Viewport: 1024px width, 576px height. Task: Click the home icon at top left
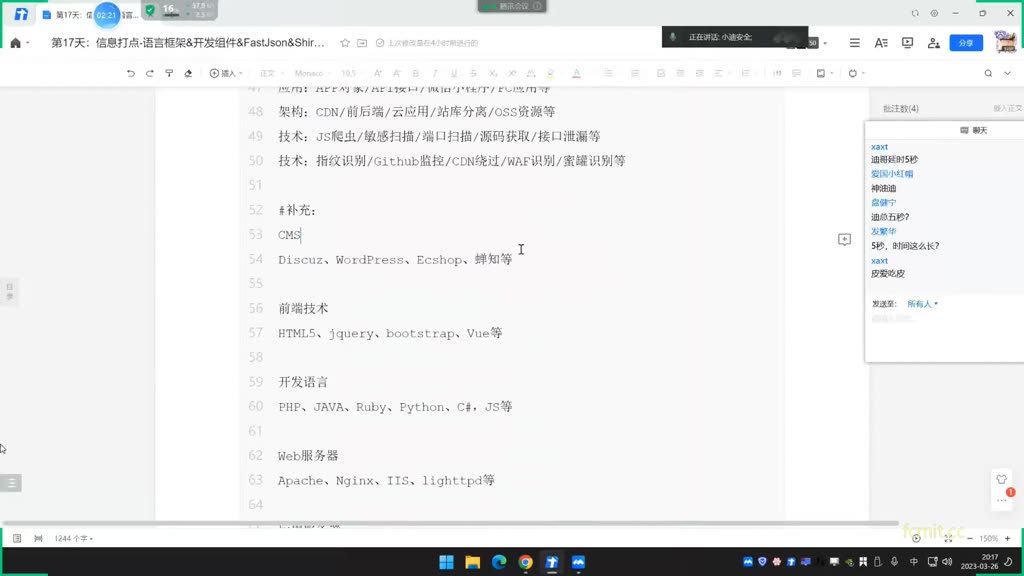16,43
